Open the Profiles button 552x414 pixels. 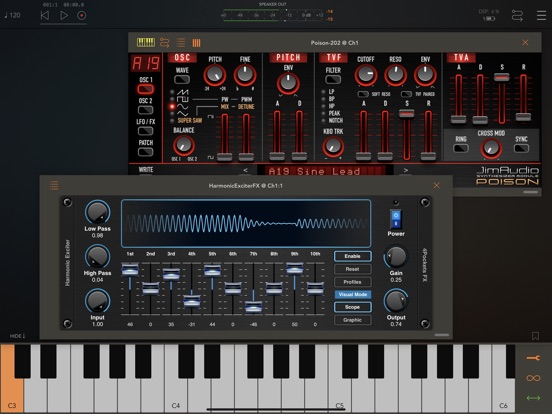point(352,282)
